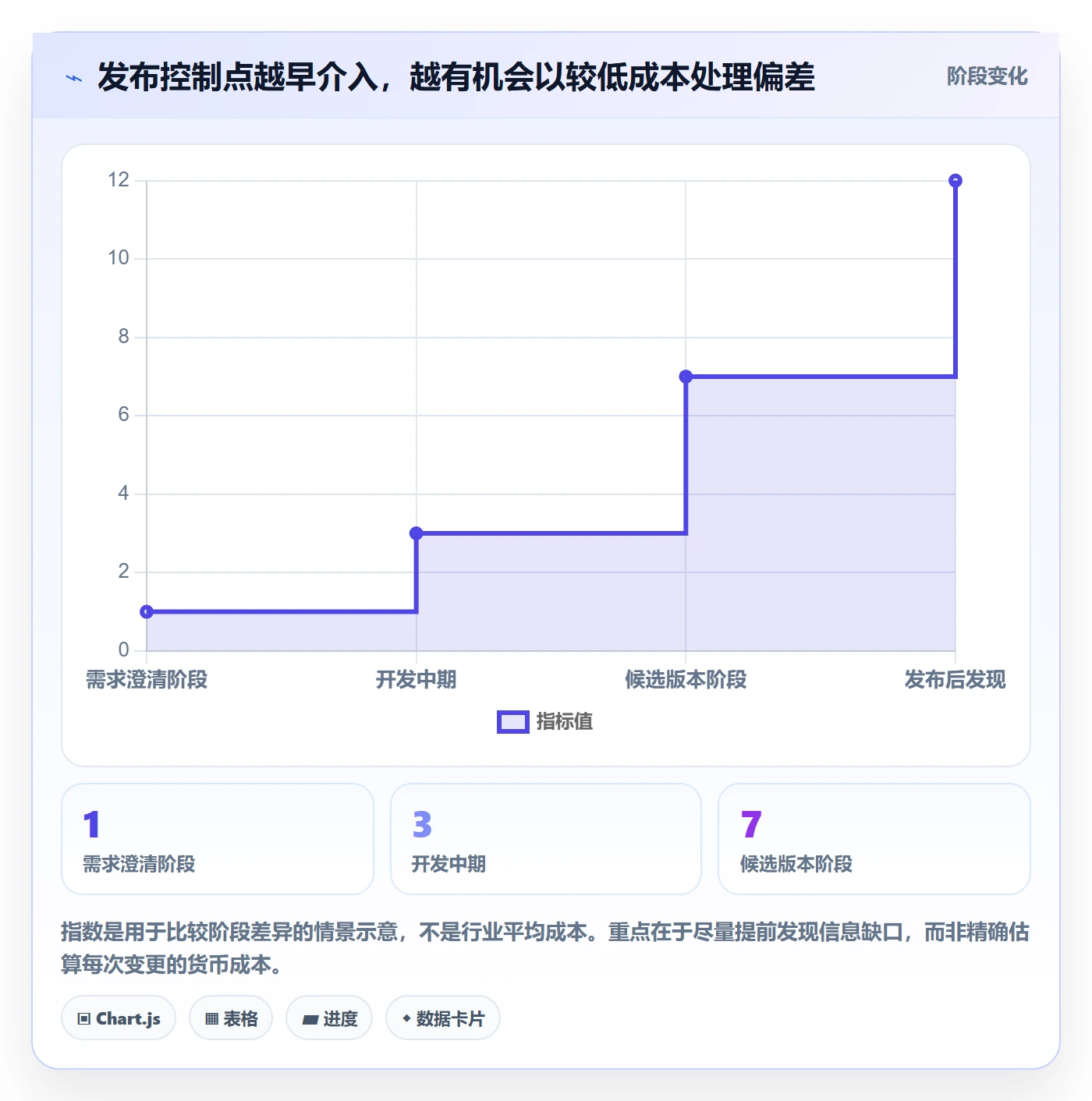This screenshot has height=1101, width=1092.
Task: Click the y-axis label 4
Action: click(124, 494)
